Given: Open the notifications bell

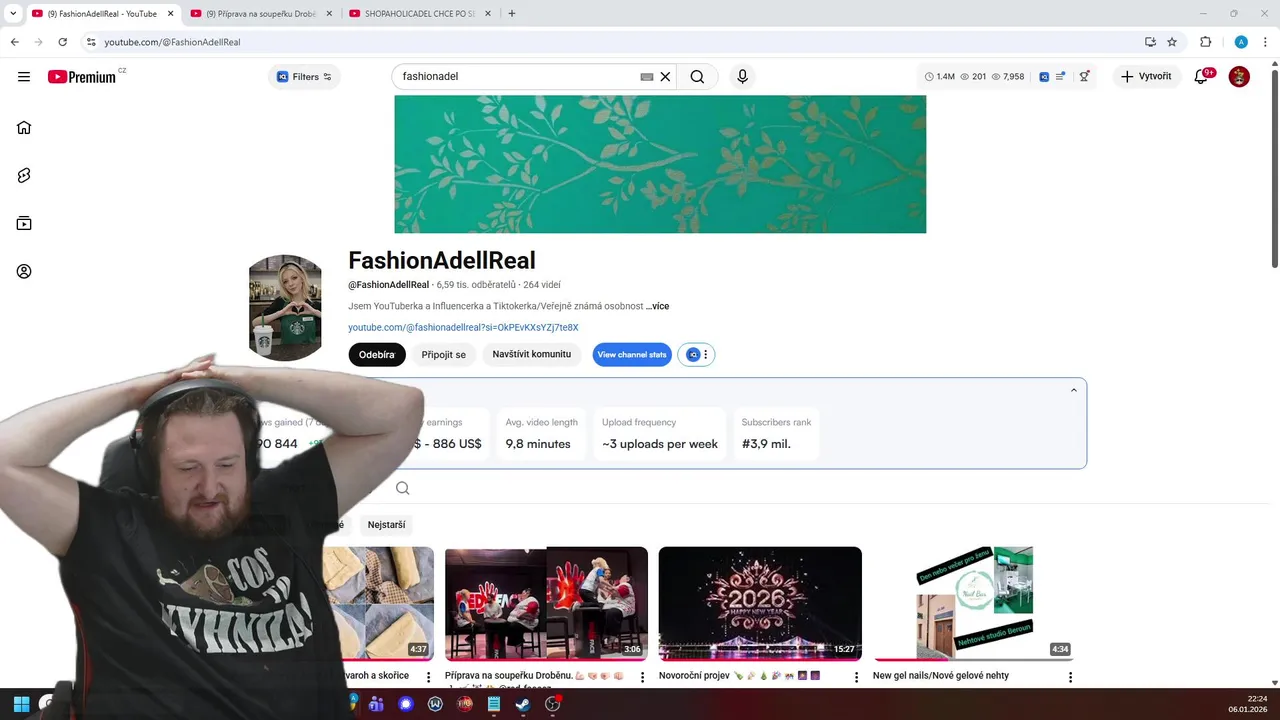Looking at the screenshot, I should (x=1202, y=77).
